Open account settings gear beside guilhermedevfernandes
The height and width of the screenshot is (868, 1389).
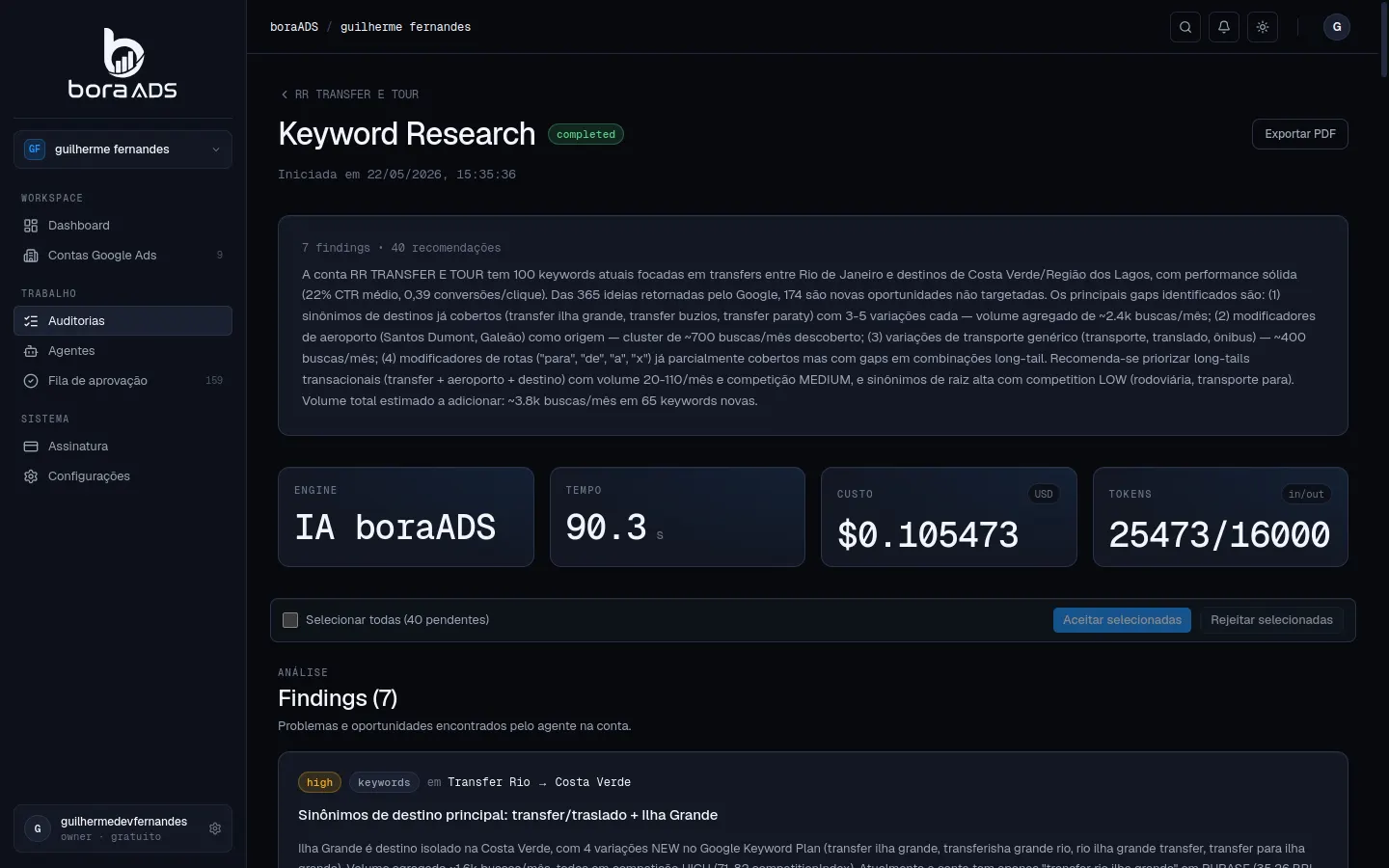click(x=215, y=828)
